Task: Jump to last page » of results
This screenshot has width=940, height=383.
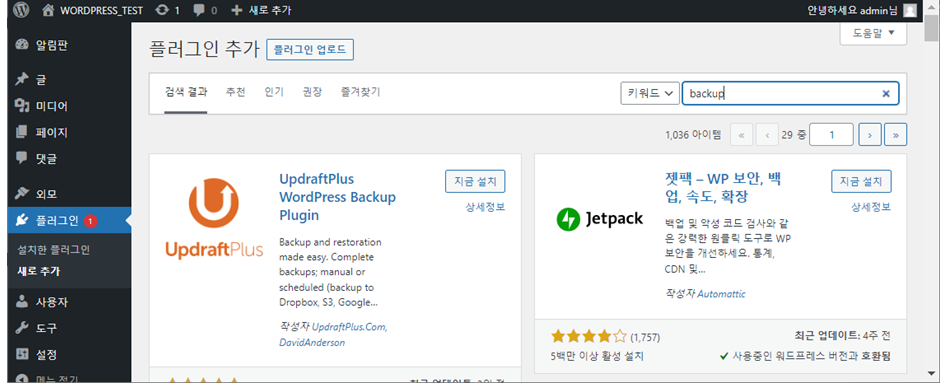Action: (896, 135)
